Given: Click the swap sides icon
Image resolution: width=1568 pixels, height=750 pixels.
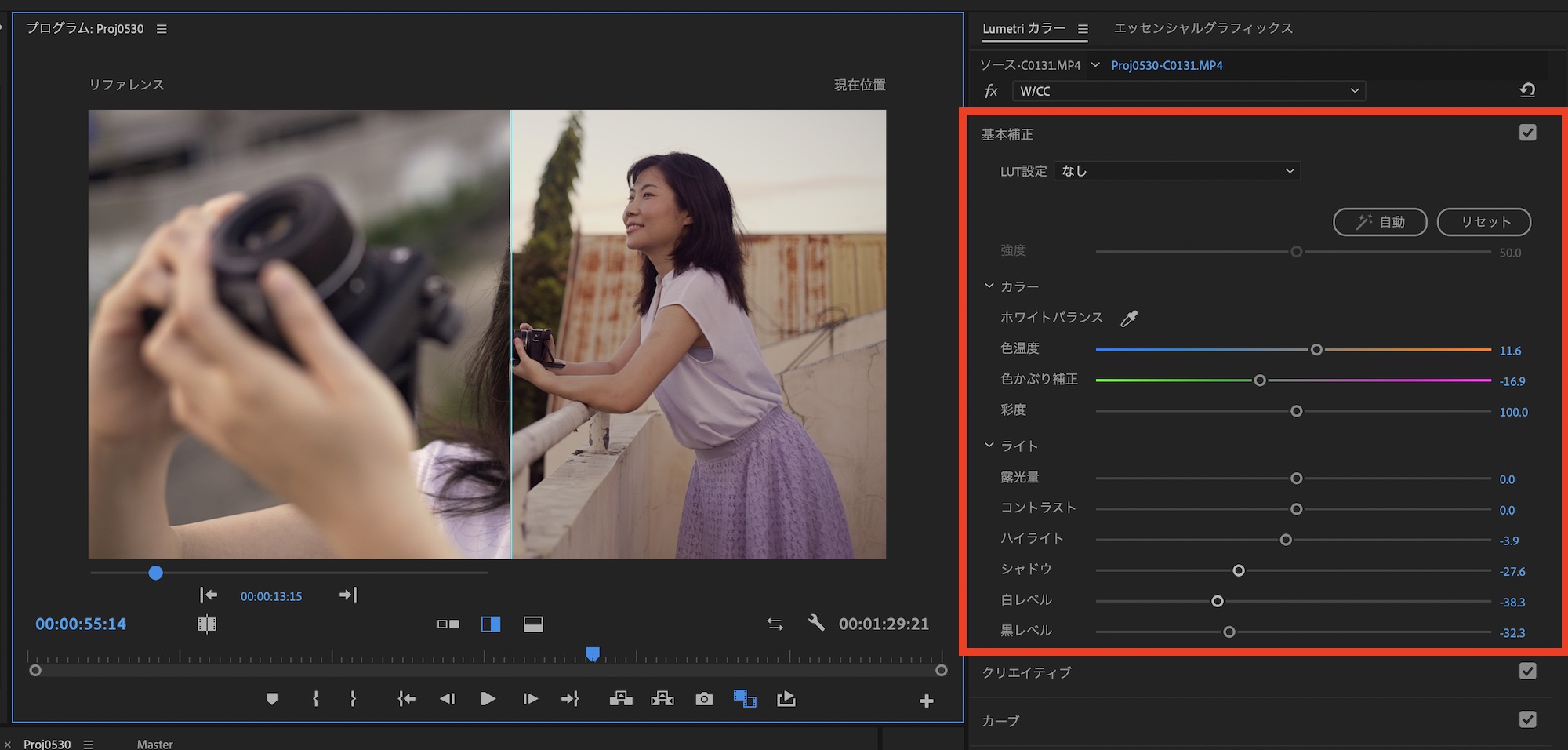Looking at the screenshot, I should coord(775,624).
